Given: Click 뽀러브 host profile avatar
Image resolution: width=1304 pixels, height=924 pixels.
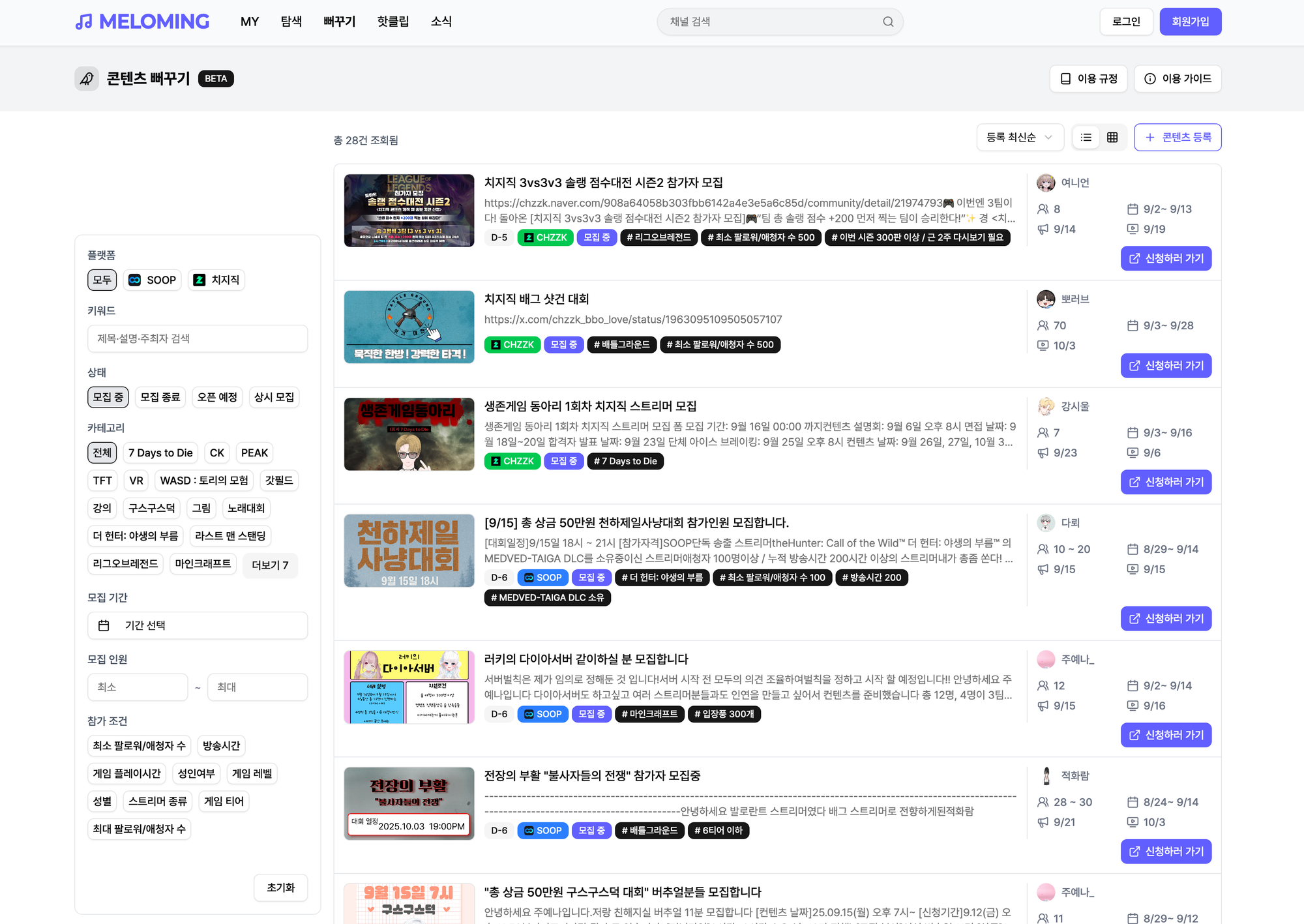Looking at the screenshot, I should (1046, 299).
